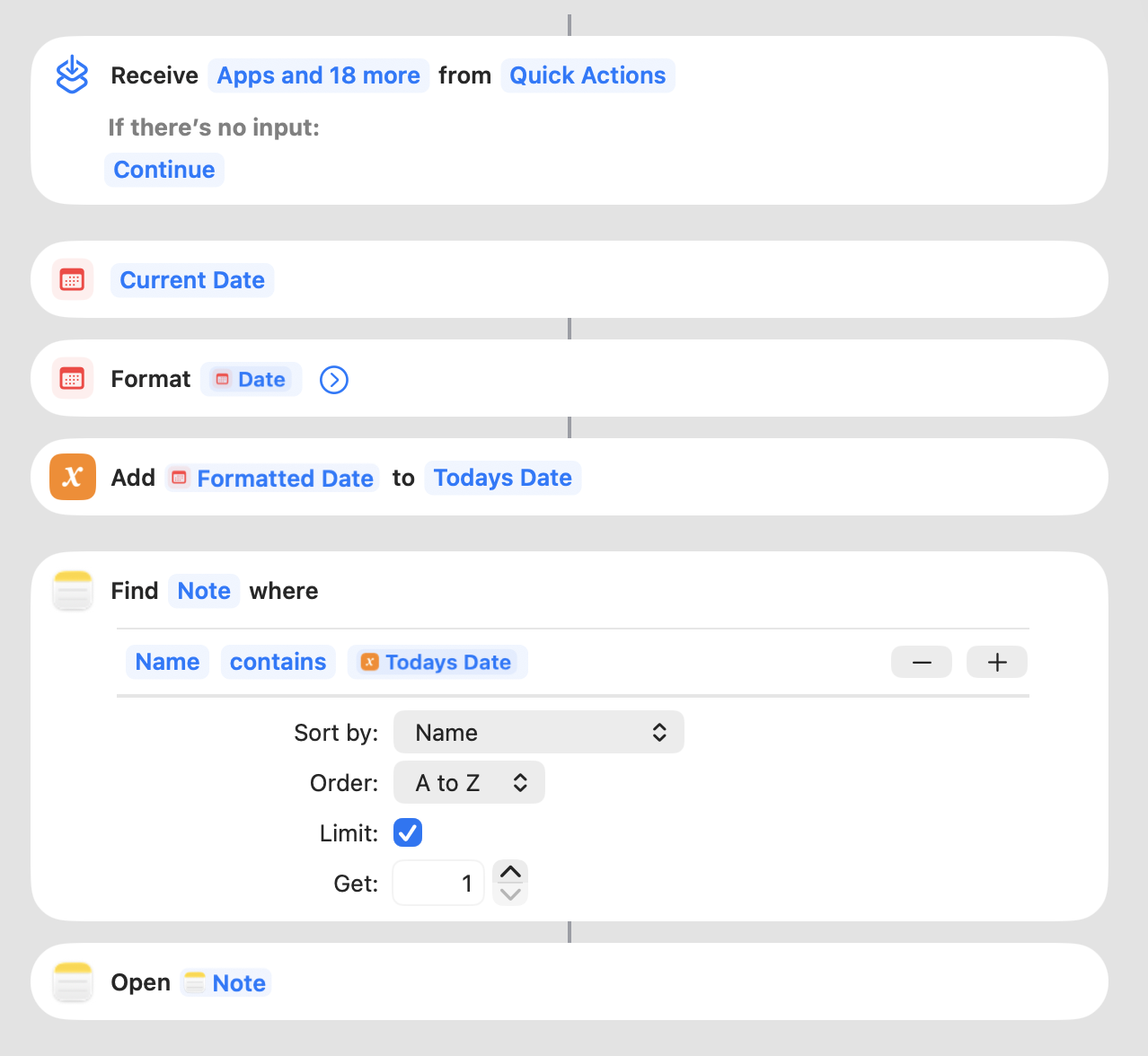Click the Current Date action calendar icon
The image size is (1148, 1056).
[x=72, y=280]
